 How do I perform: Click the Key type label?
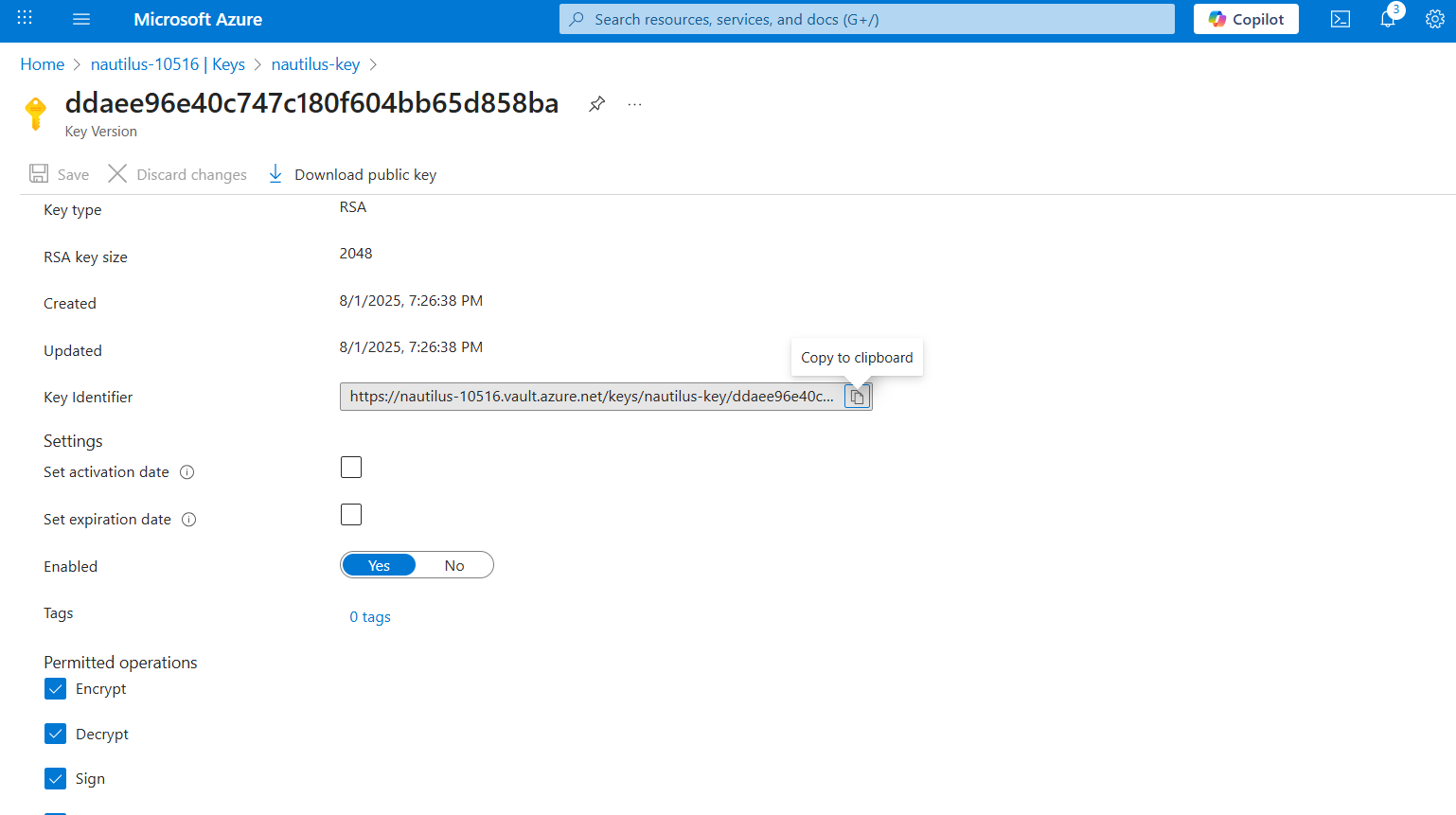73,210
